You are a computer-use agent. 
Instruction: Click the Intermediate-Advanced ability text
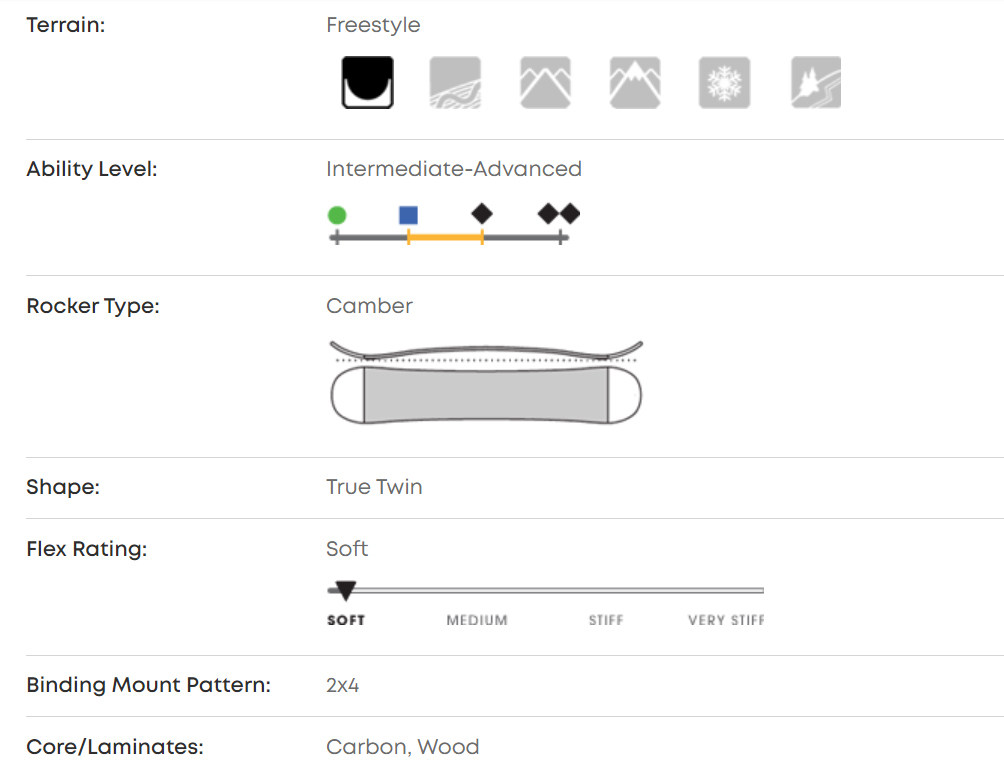click(x=454, y=169)
